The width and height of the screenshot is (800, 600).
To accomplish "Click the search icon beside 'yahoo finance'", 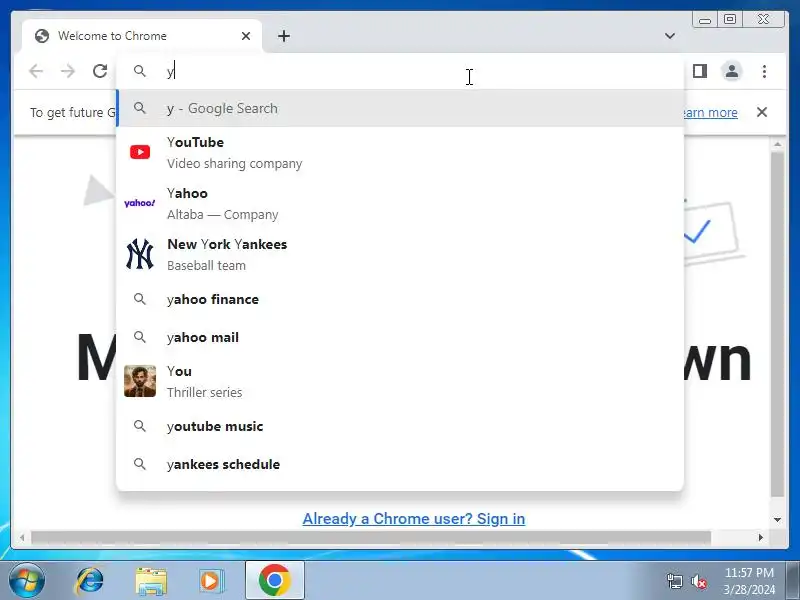I will (140, 299).
